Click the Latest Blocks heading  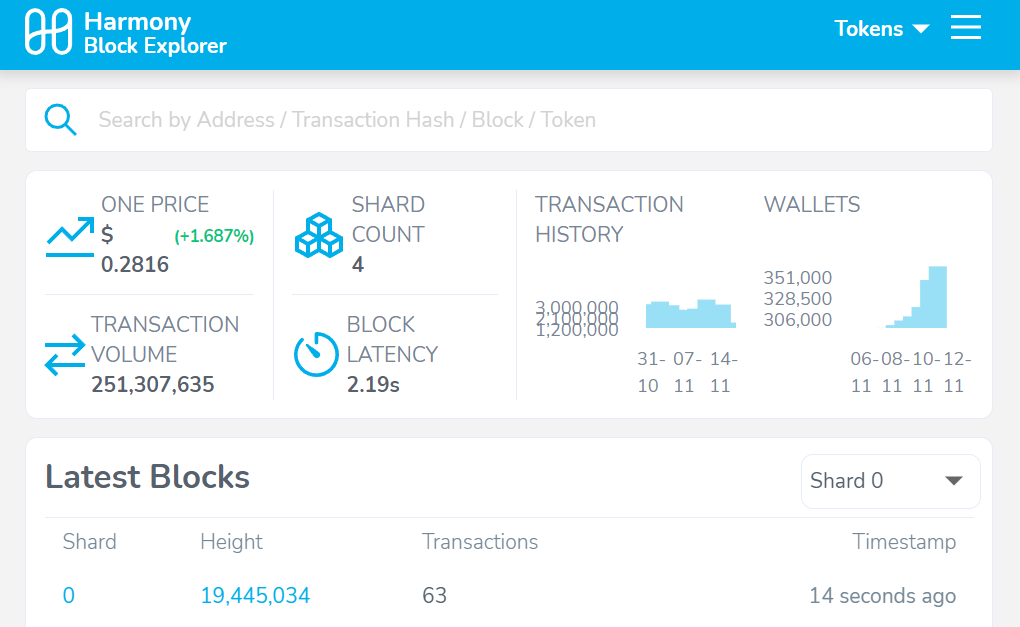[148, 477]
